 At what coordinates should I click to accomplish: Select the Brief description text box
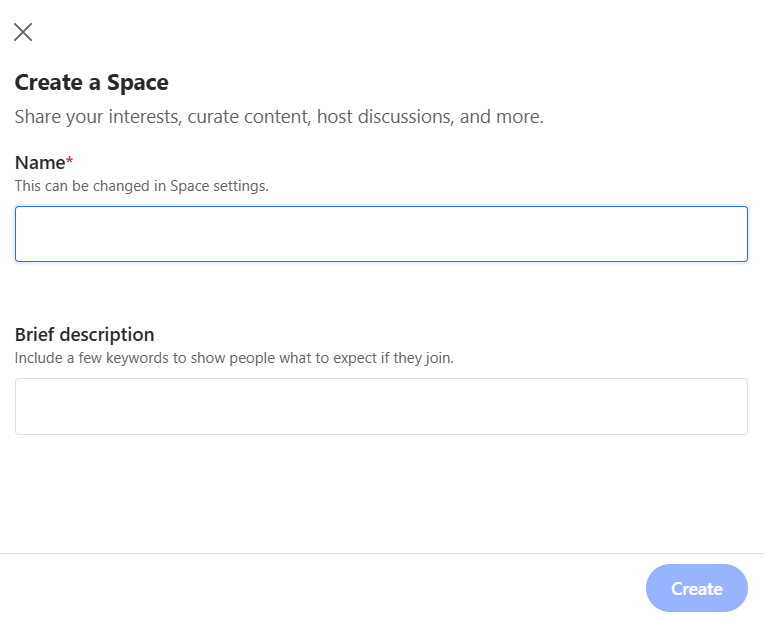[381, 407]
